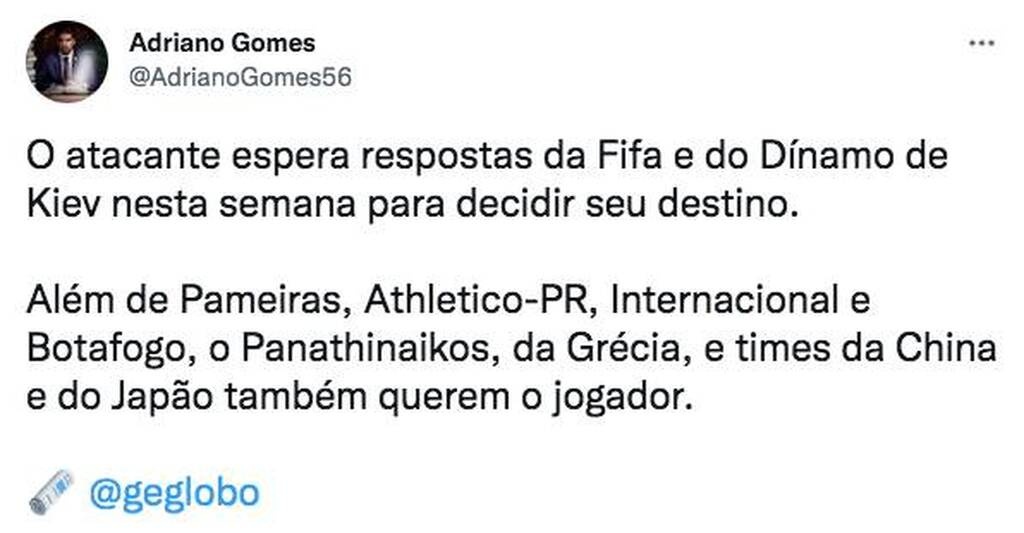This screenshot has height=533, width=1024.
Task: Open the tweet's three-dot more menu
Action: 982,43
